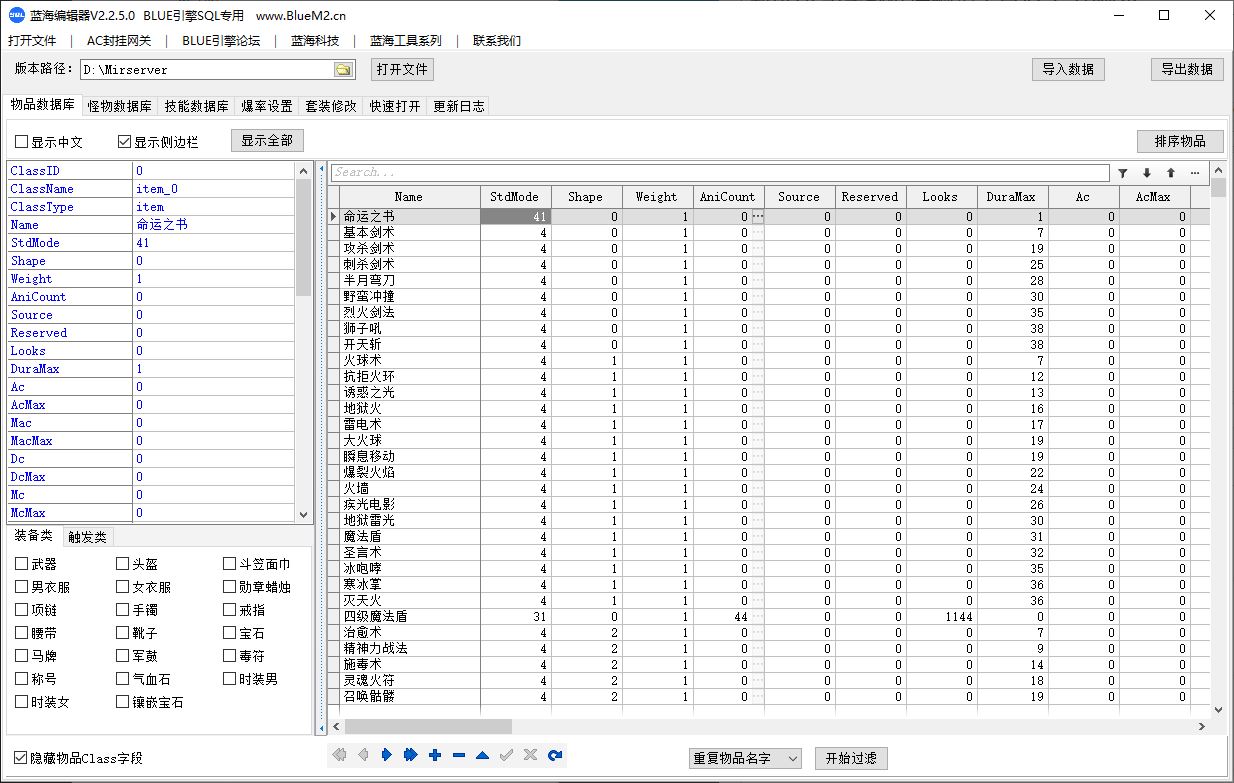This screenshot has height=783, width=1234.
Task: Click the ClassName value item_0
Action: click(x=156, y=189)
